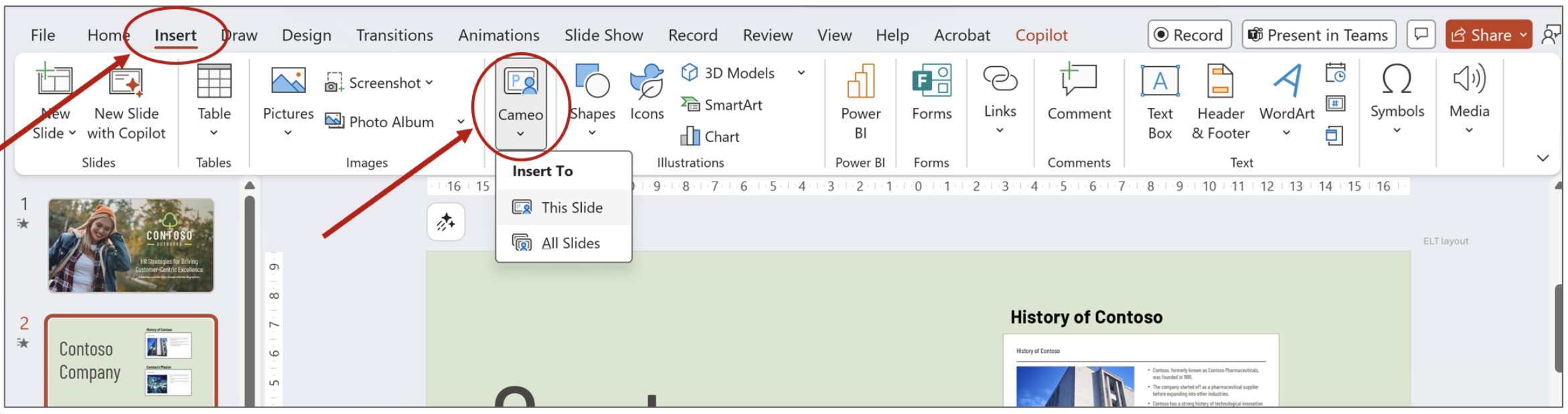Image resolution: width=1568 pixels, height=414 pixels.
Task: Open the Copilot tab
Action: tap(1041, 36)
